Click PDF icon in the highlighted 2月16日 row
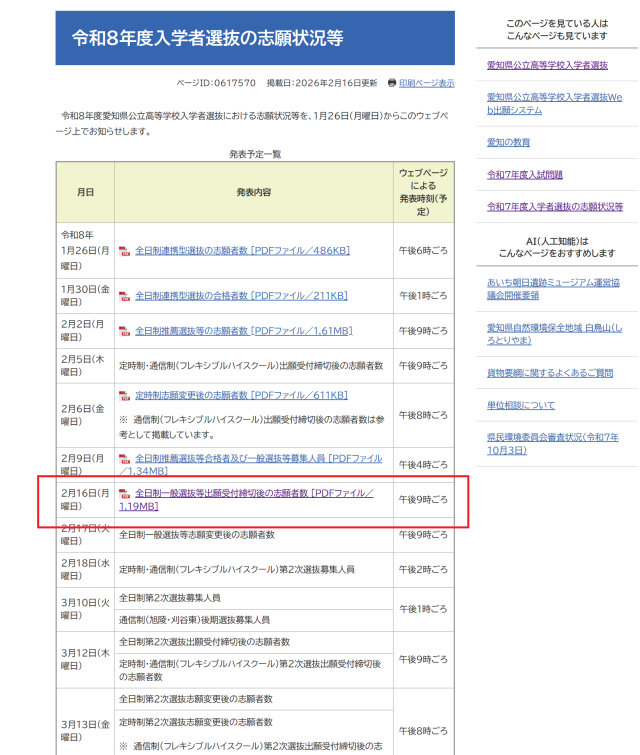Screen dimensions: 640x755 click(x=125, y=494)
